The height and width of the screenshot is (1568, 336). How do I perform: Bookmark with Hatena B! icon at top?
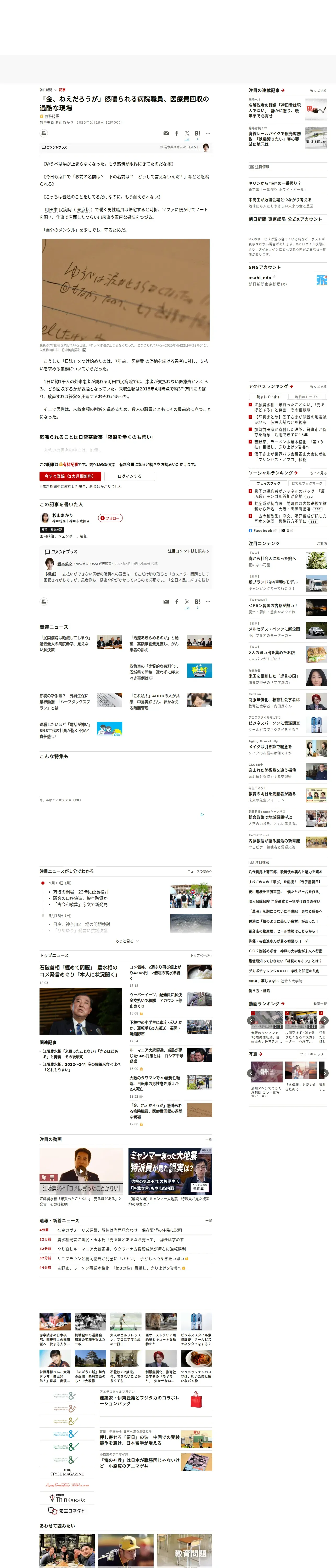198,133
